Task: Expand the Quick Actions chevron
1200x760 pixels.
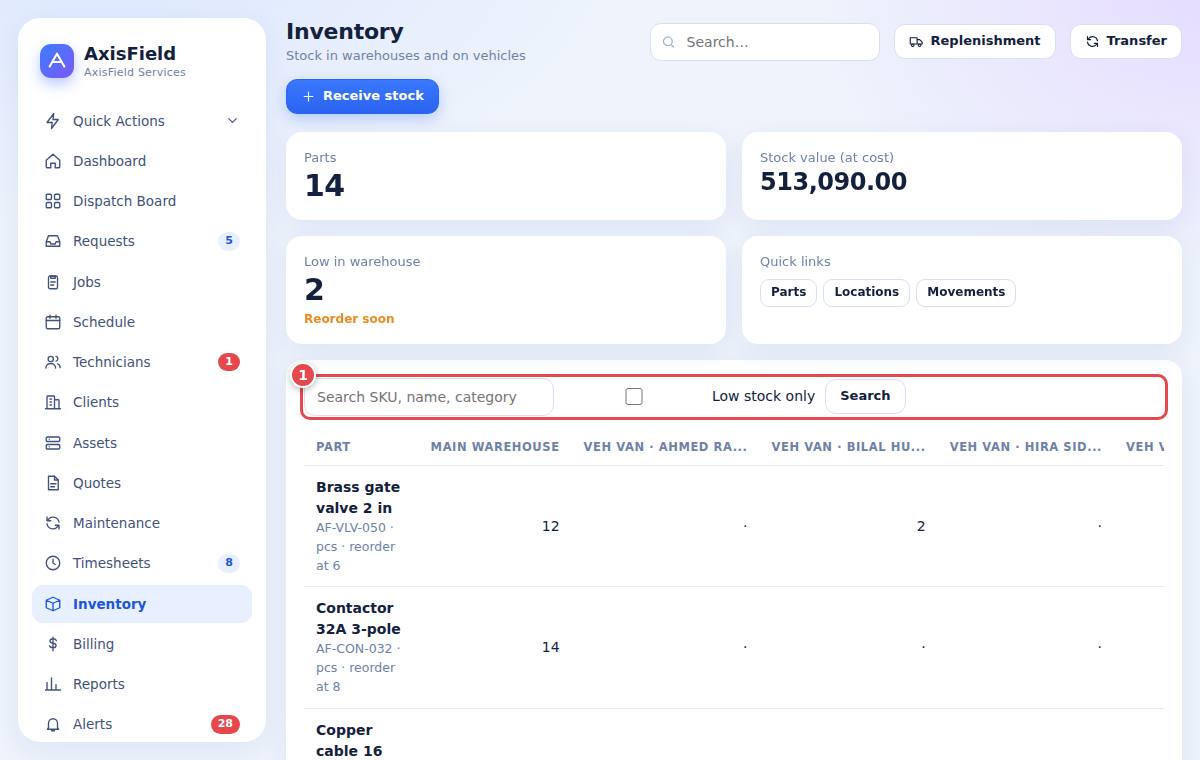Action: click(232, 121)
